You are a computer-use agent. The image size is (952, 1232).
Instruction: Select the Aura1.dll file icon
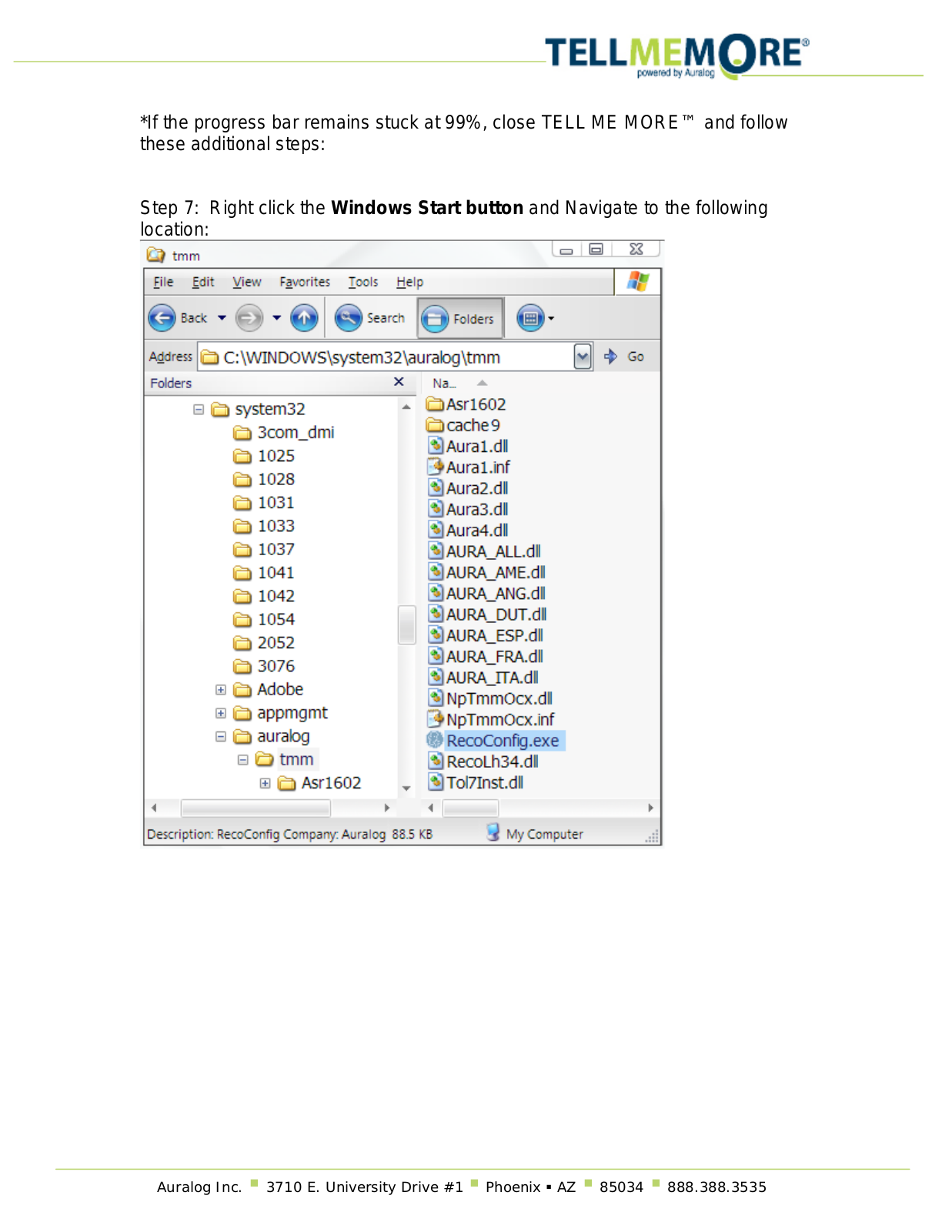(436, 446)
